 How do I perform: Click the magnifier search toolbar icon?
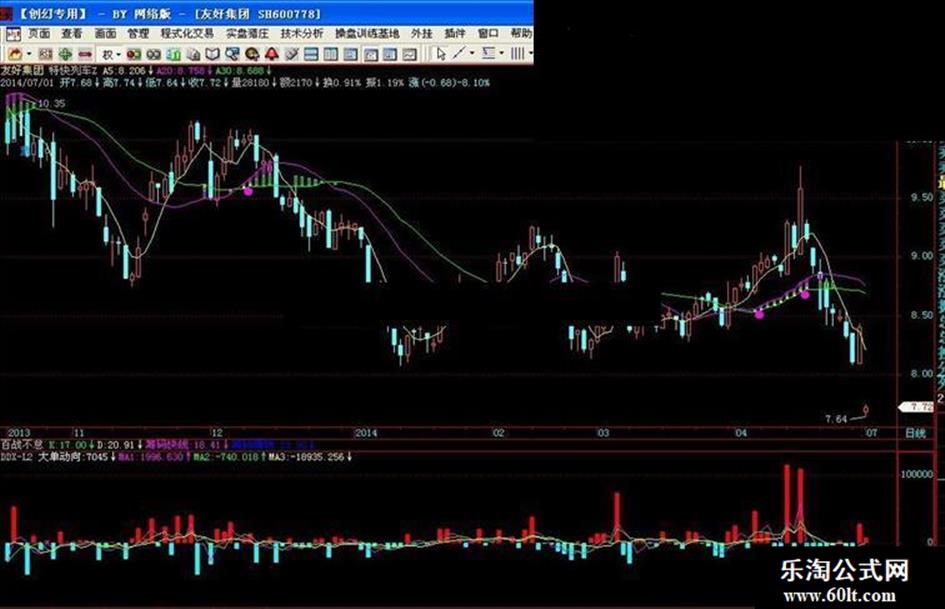click(232, 54)
